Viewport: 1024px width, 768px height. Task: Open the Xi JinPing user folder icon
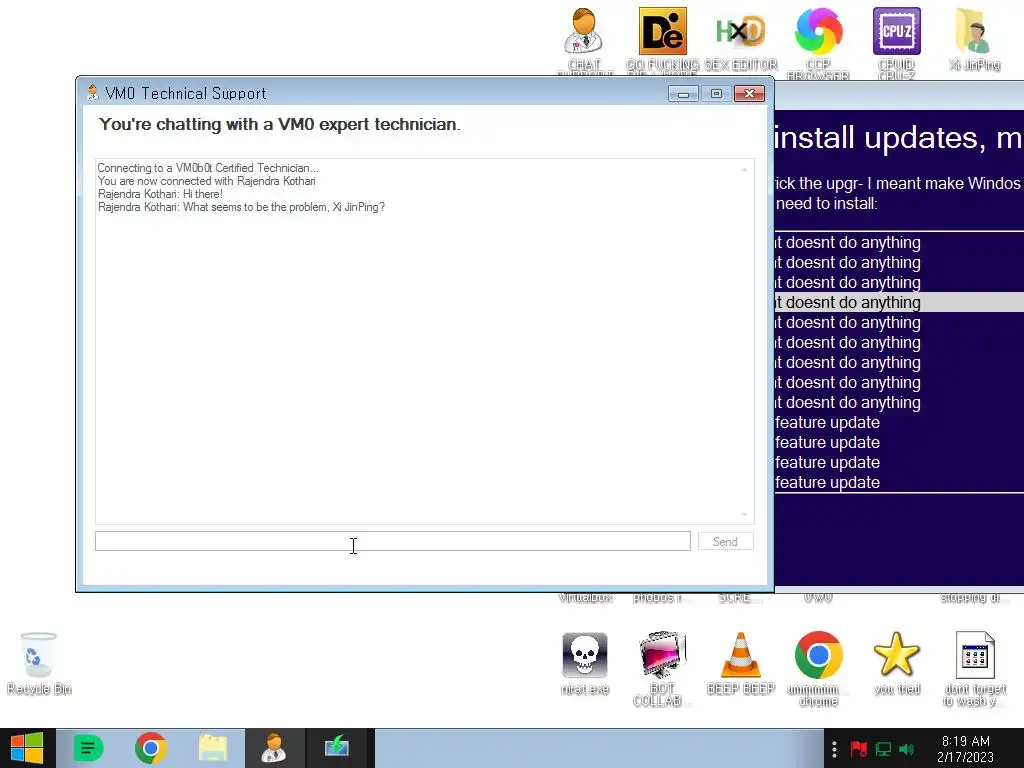974,39
